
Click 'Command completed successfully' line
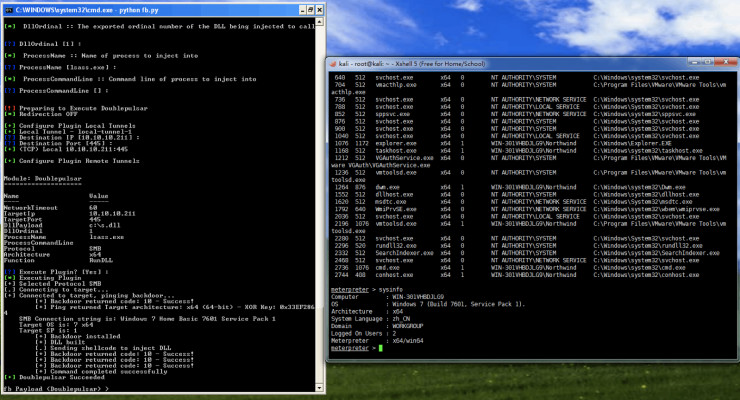click(101, 371)
